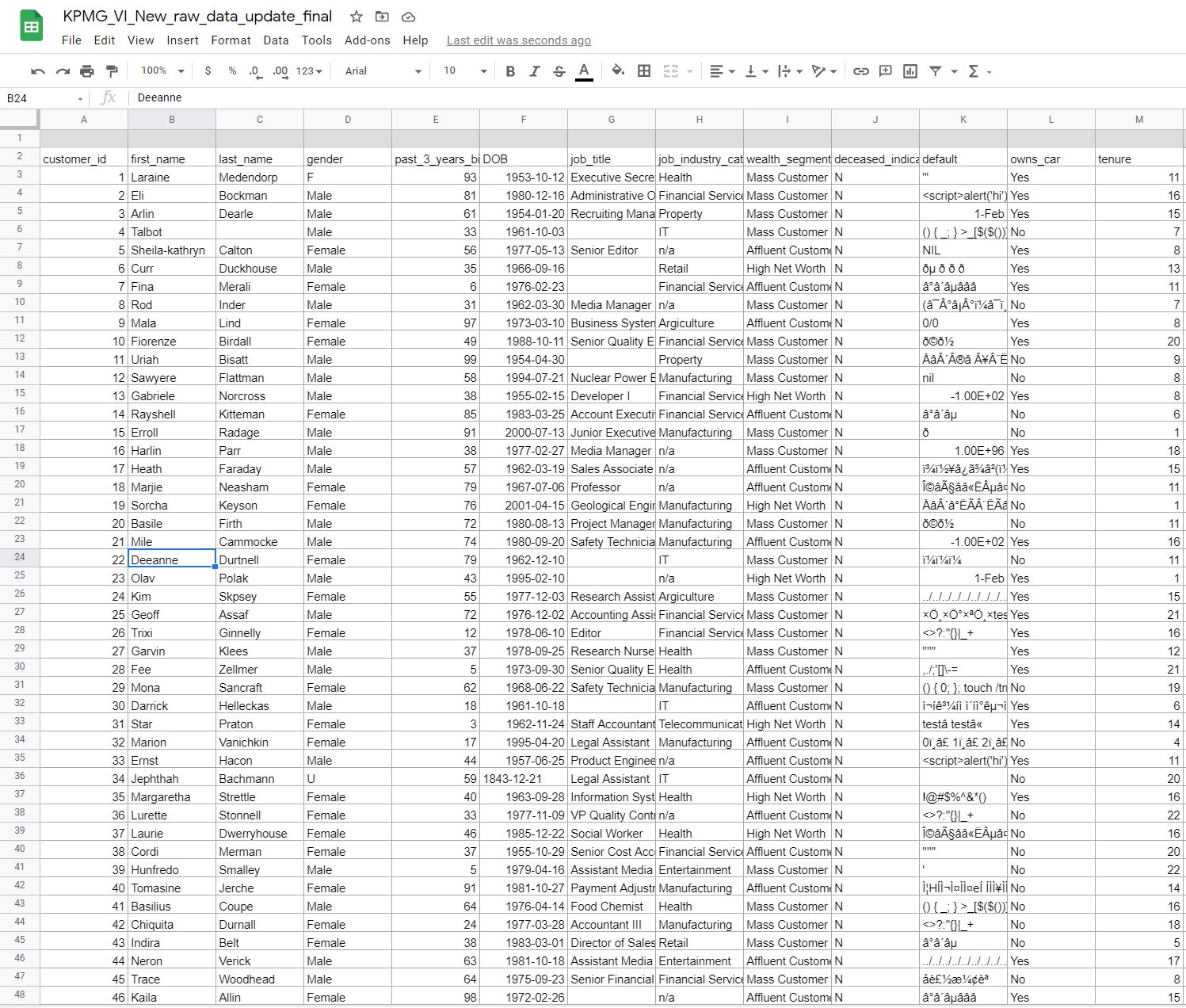Click the Insert comment icon
The image size is (1186, 1008).
pyautogui.click(x=883, y=71)
